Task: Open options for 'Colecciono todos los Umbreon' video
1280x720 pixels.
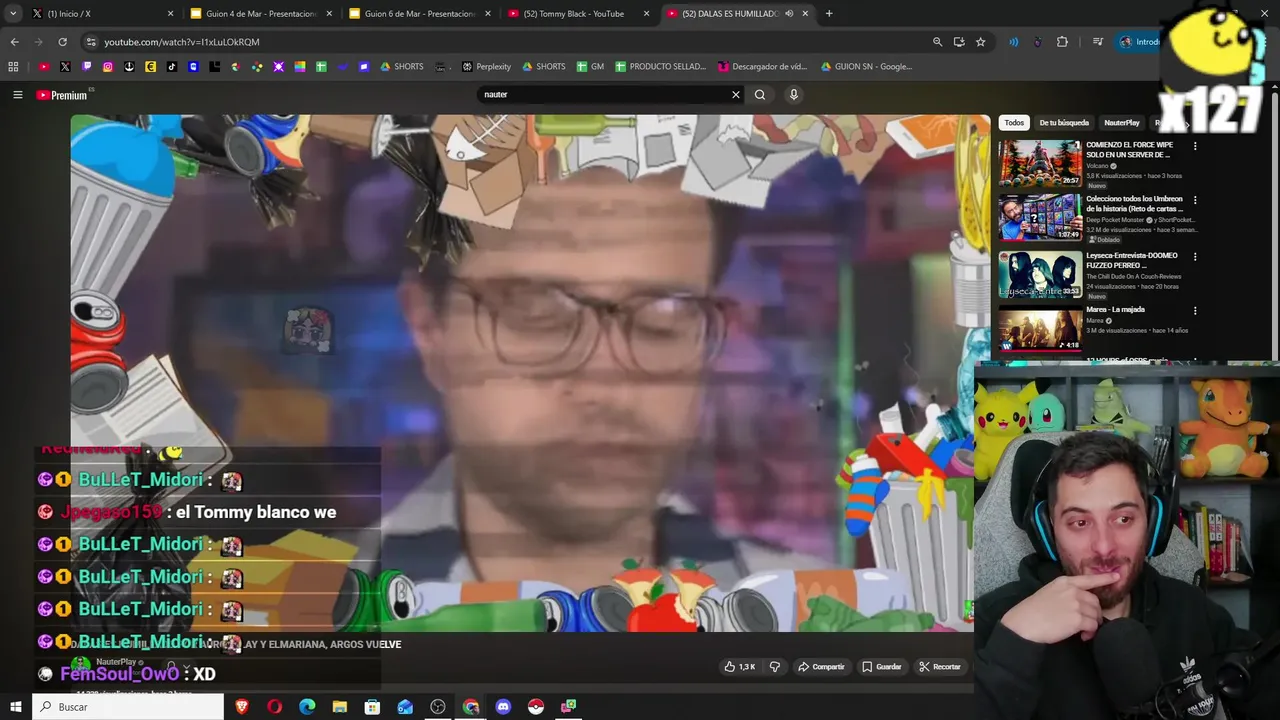Action: (1195, 200)
